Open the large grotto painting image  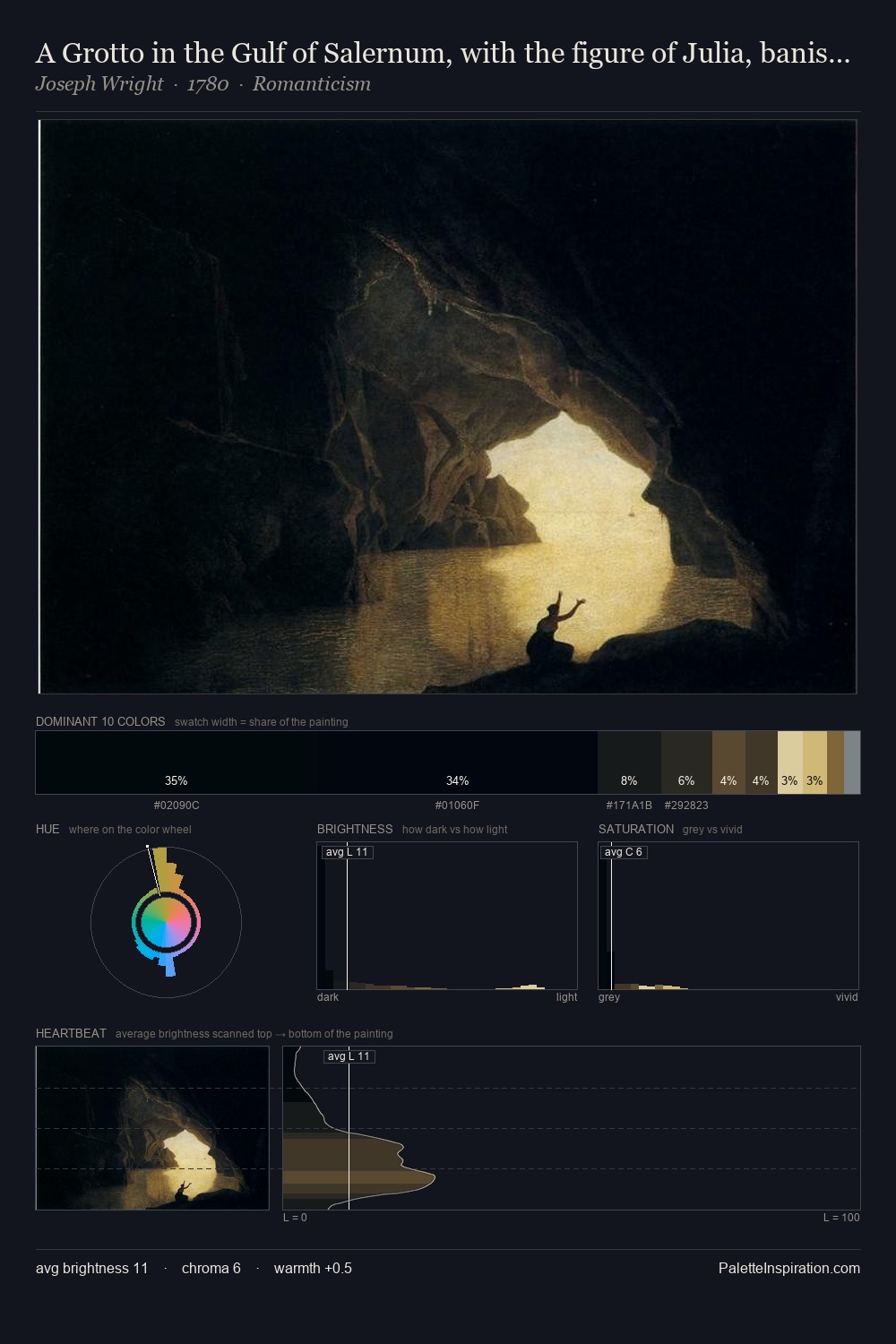[448, 407]
